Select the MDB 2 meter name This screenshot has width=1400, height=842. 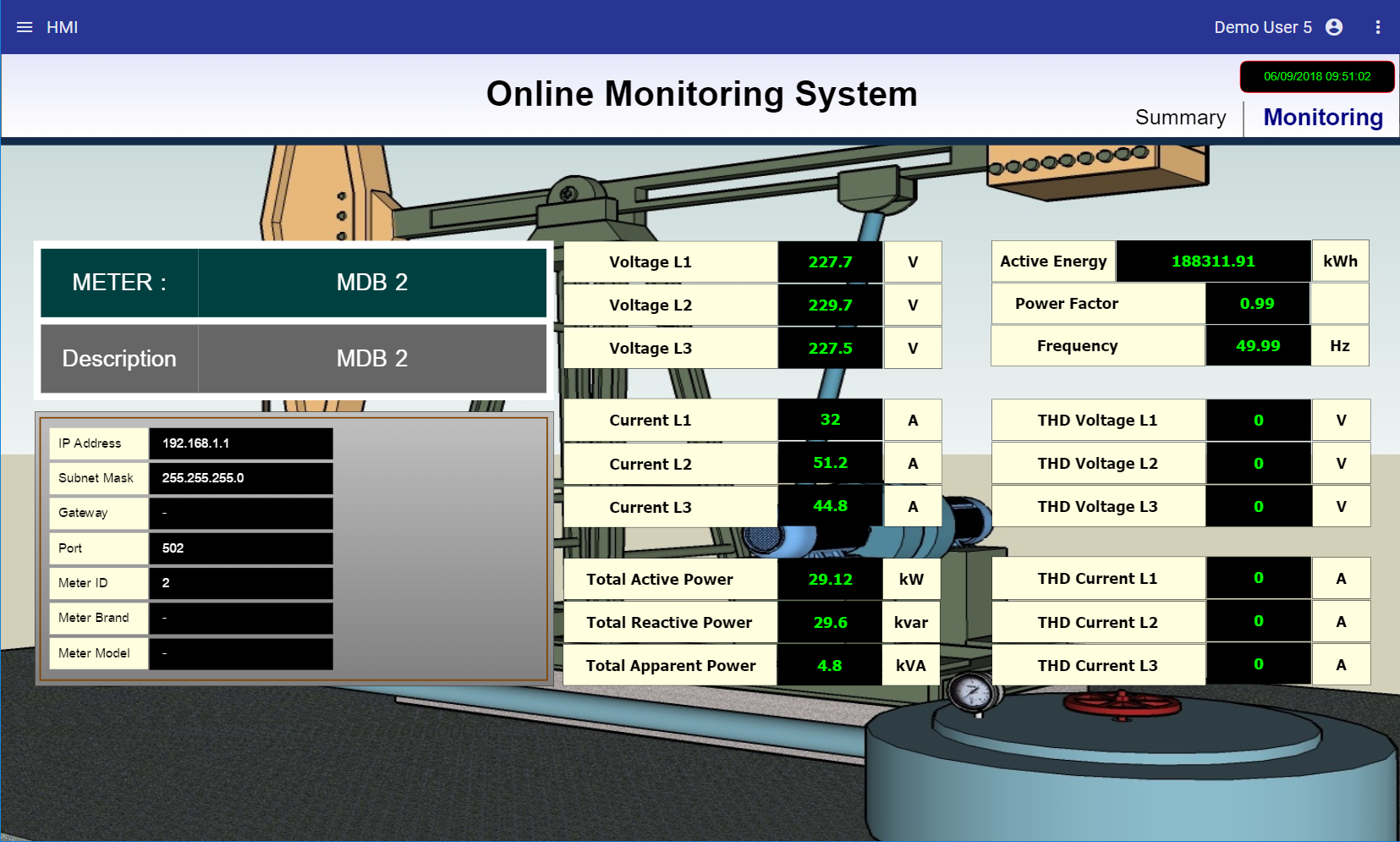371,283
